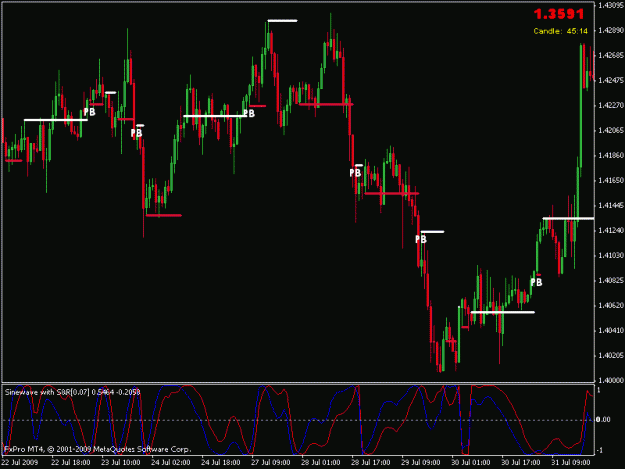Screen dimensions: 625x469
Task: Click the red 1.3591 price readout
Action: (x=559, y=14)
